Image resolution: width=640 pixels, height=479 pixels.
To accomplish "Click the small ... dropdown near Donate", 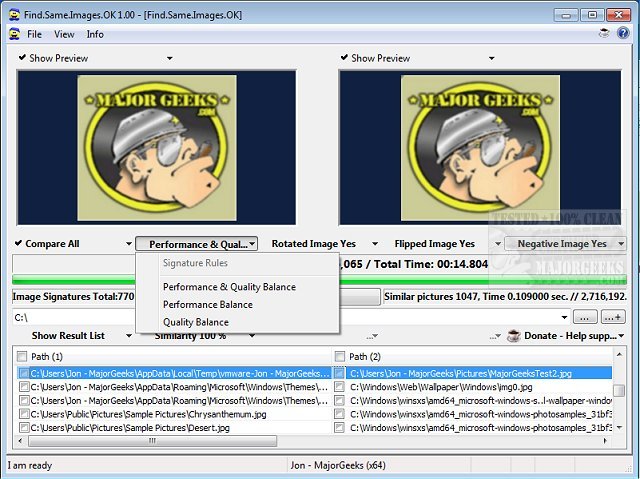I will pos(496,336).
